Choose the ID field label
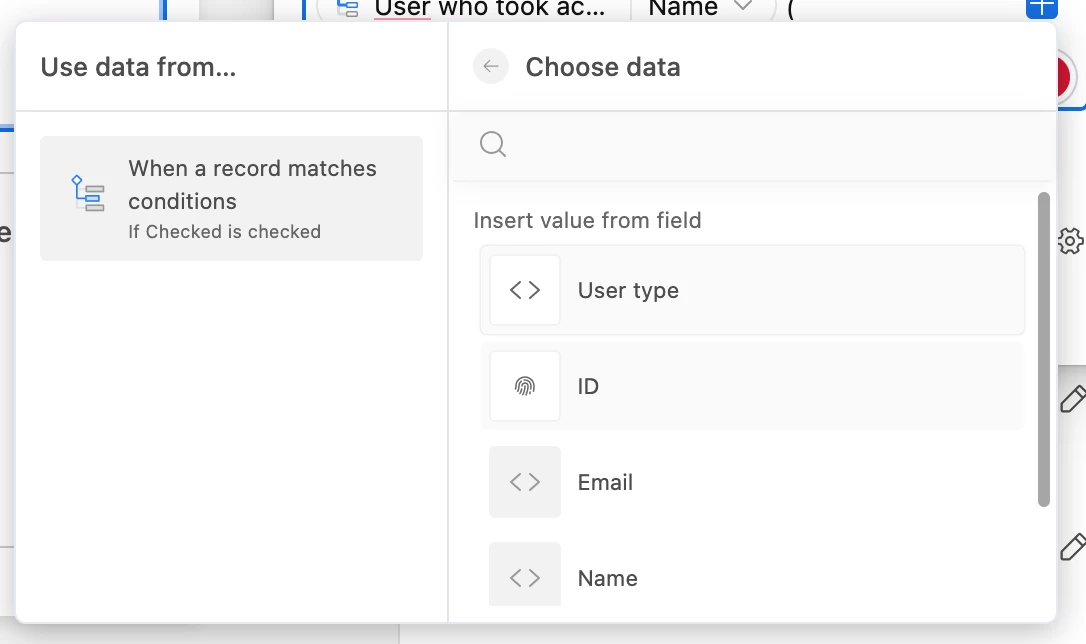Image resolution: width=1086 pixels, height=644 pixels. point(588,386)
